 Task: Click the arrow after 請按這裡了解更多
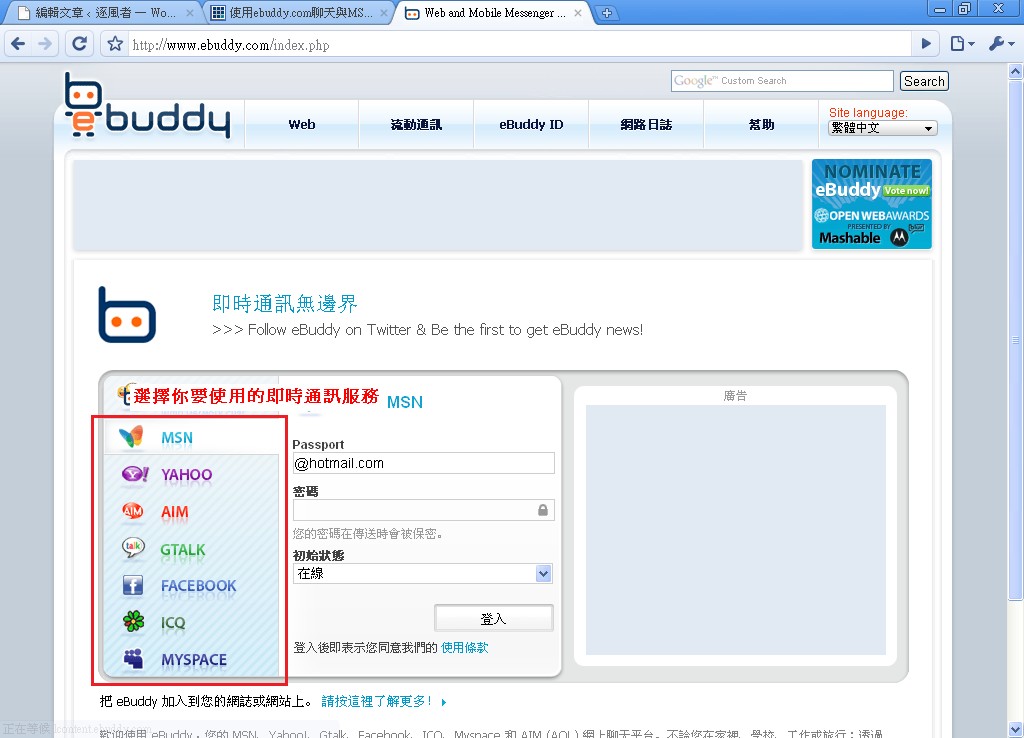pos(444,703)
